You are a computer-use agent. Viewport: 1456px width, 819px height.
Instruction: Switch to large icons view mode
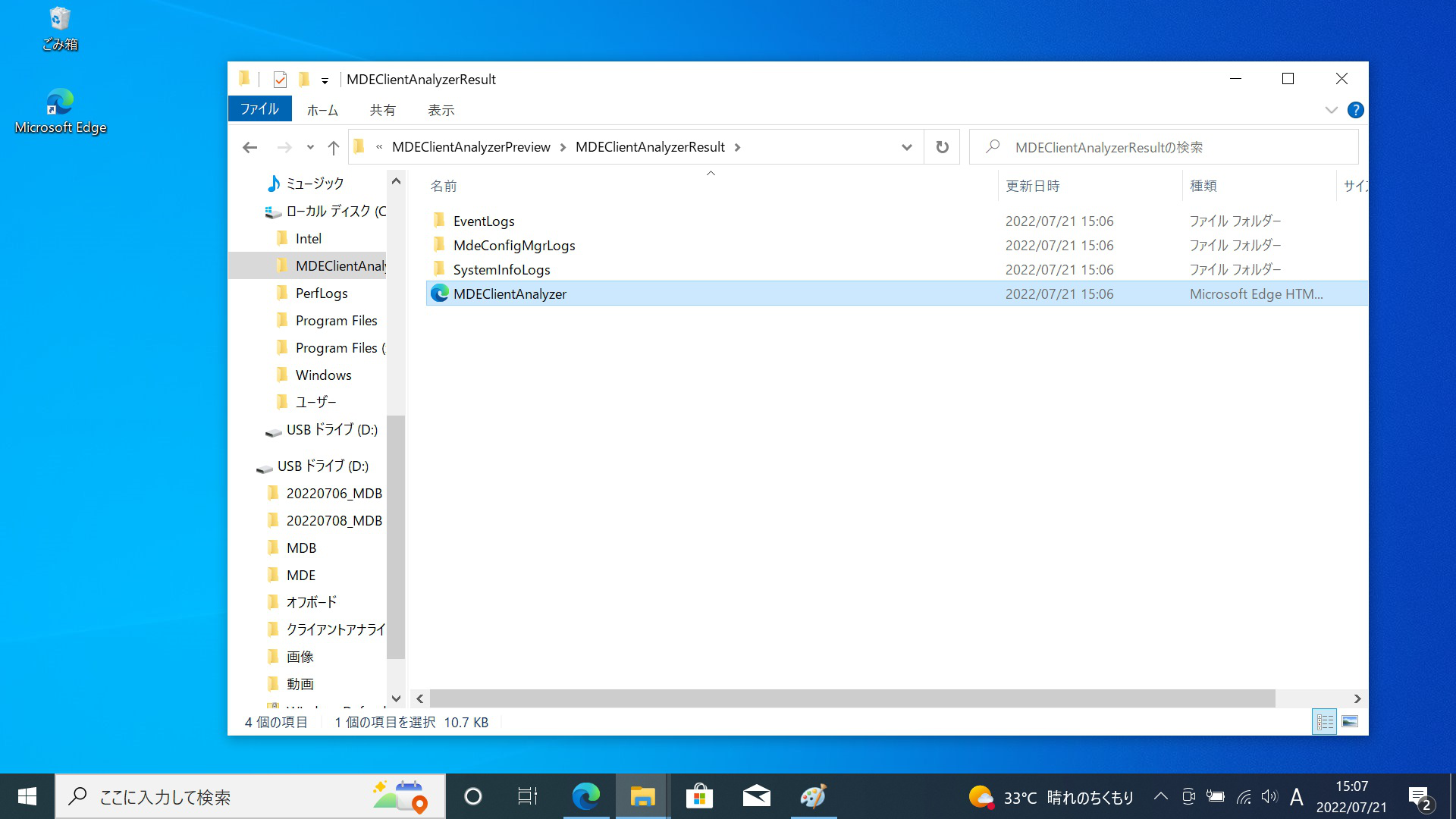coord(1350,722)
